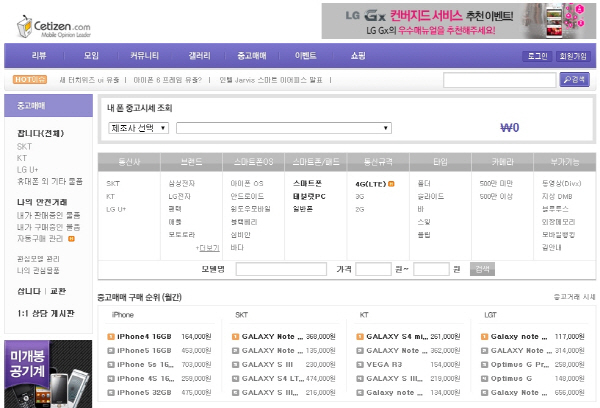Filter by 삼성전자 brand
Viewport: 600px width, 408px height.
[x=182, y=184]
